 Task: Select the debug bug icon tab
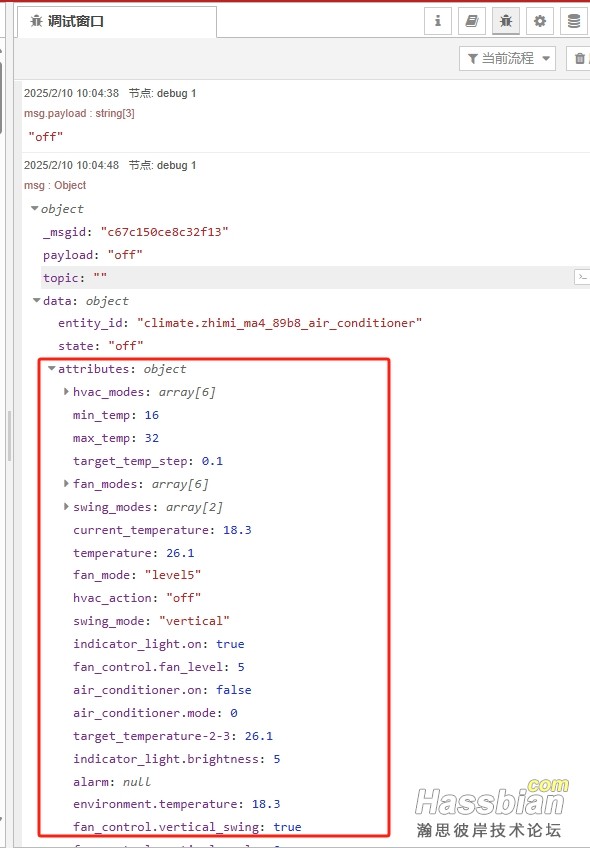(x=506, y=21)
